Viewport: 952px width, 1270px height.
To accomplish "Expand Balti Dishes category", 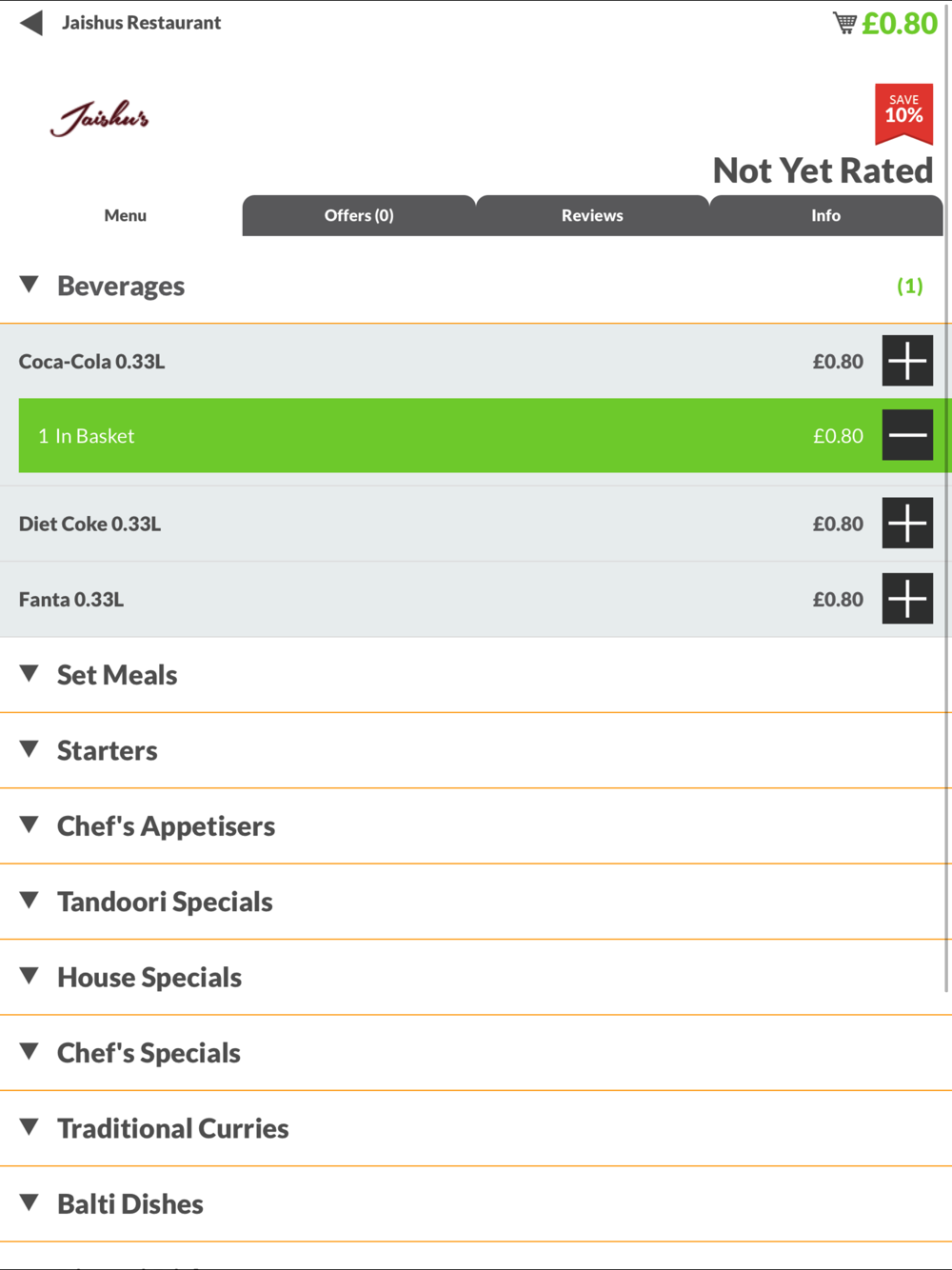I will [471, 1204].
